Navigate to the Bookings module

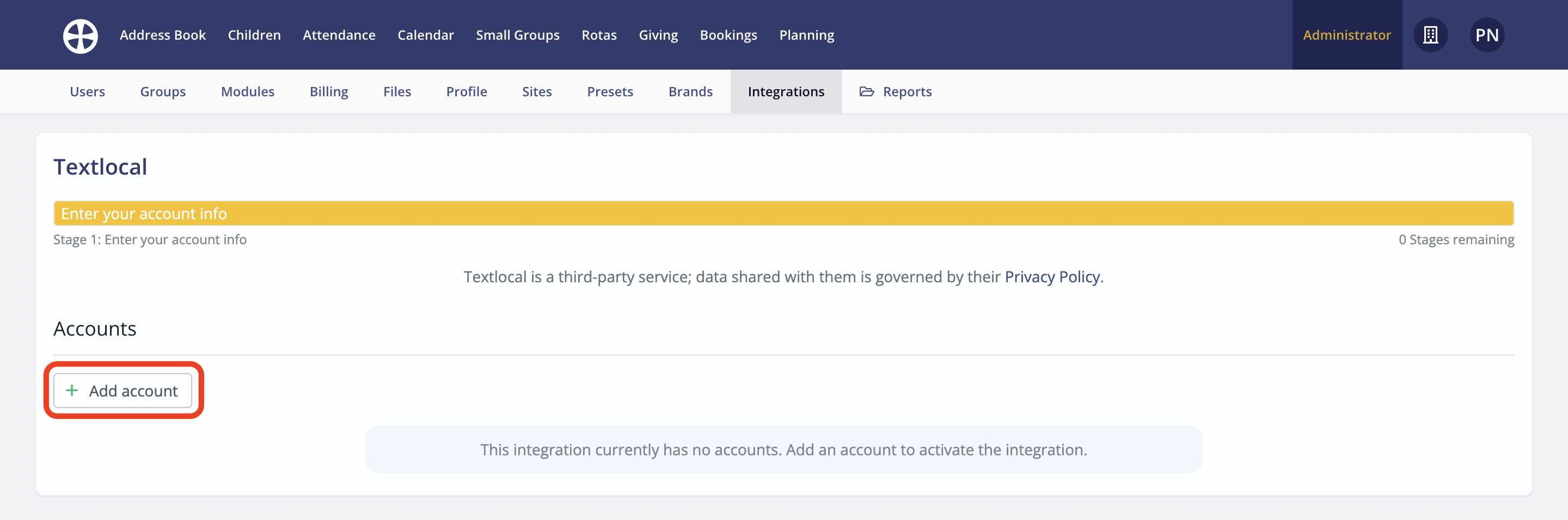[x=728, y=35]
